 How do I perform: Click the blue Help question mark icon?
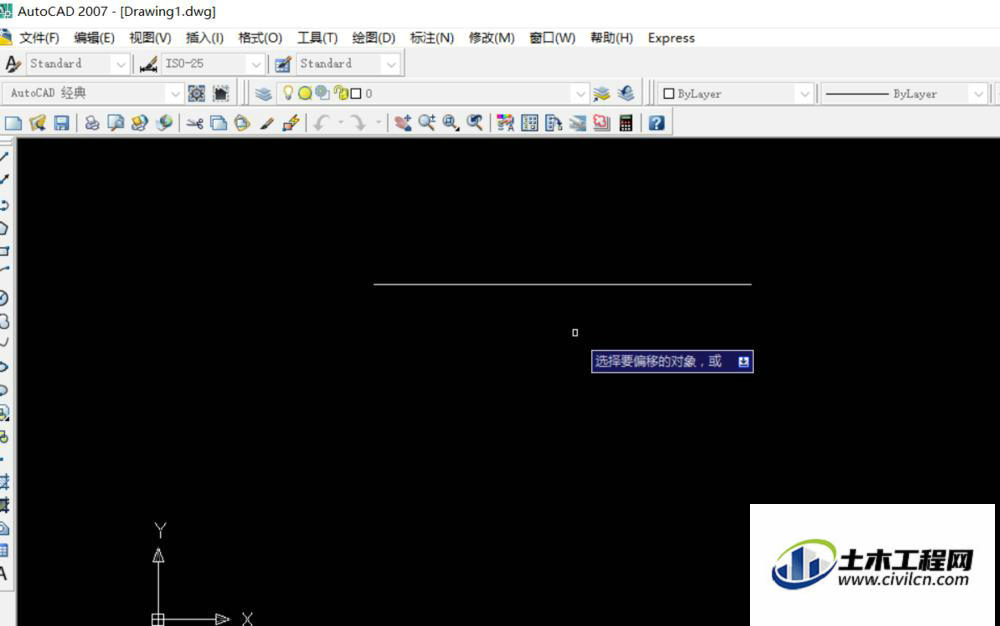[x=656, y=122]
